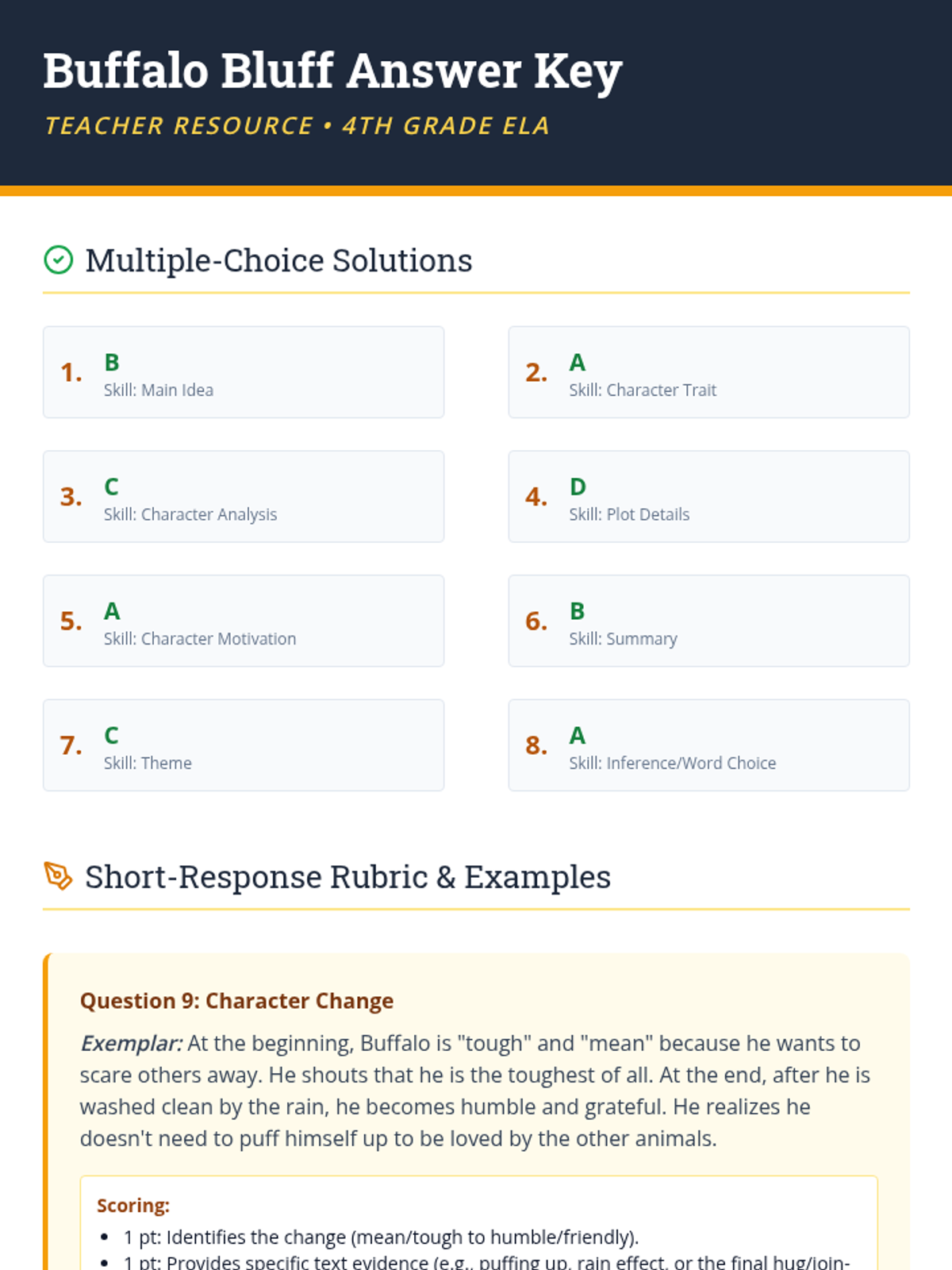This screenshot has height=1270, width=952.
Task: Click the green check-circle icon by Multiple-Choice Solutions
Action: point(58,260)
